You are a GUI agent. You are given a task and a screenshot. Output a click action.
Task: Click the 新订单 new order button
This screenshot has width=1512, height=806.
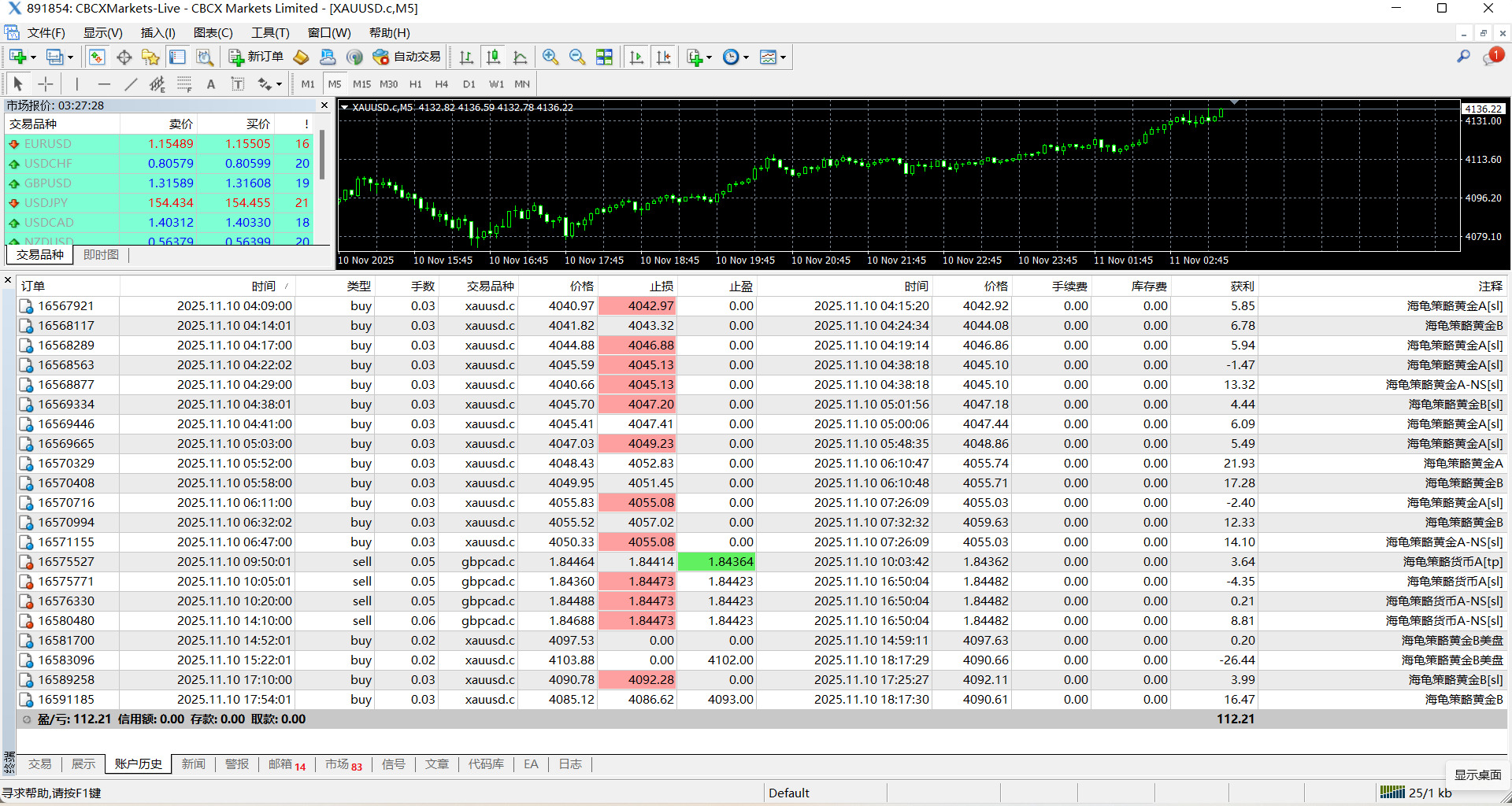coord(256,57)
